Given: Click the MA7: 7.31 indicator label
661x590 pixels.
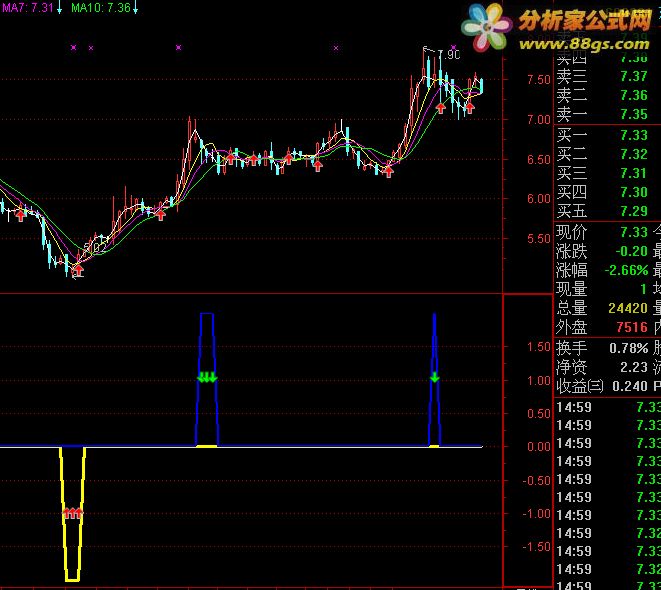Looking at the screenshot, I should tap(28, 8).
